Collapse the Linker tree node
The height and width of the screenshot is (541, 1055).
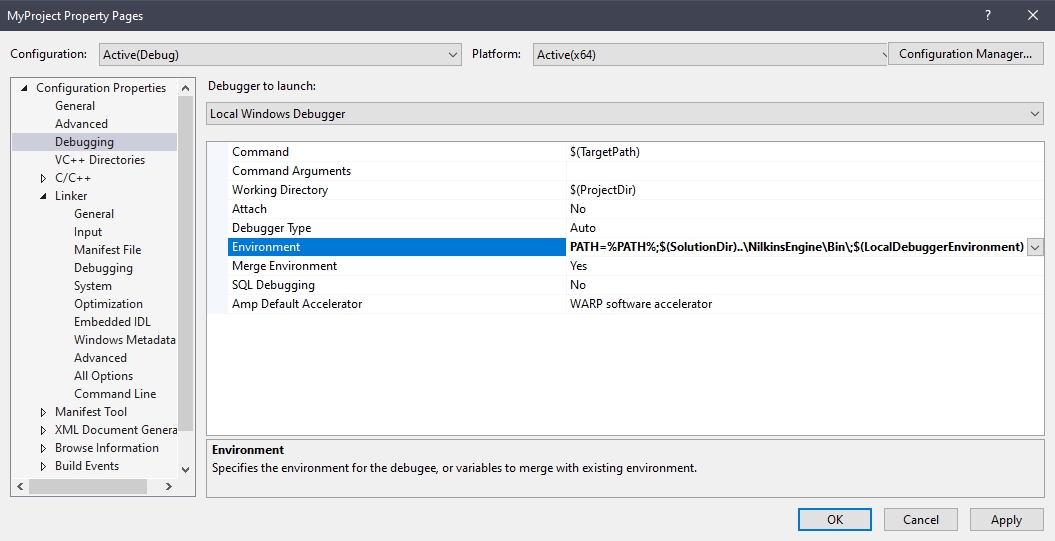[x=43, y=196]
